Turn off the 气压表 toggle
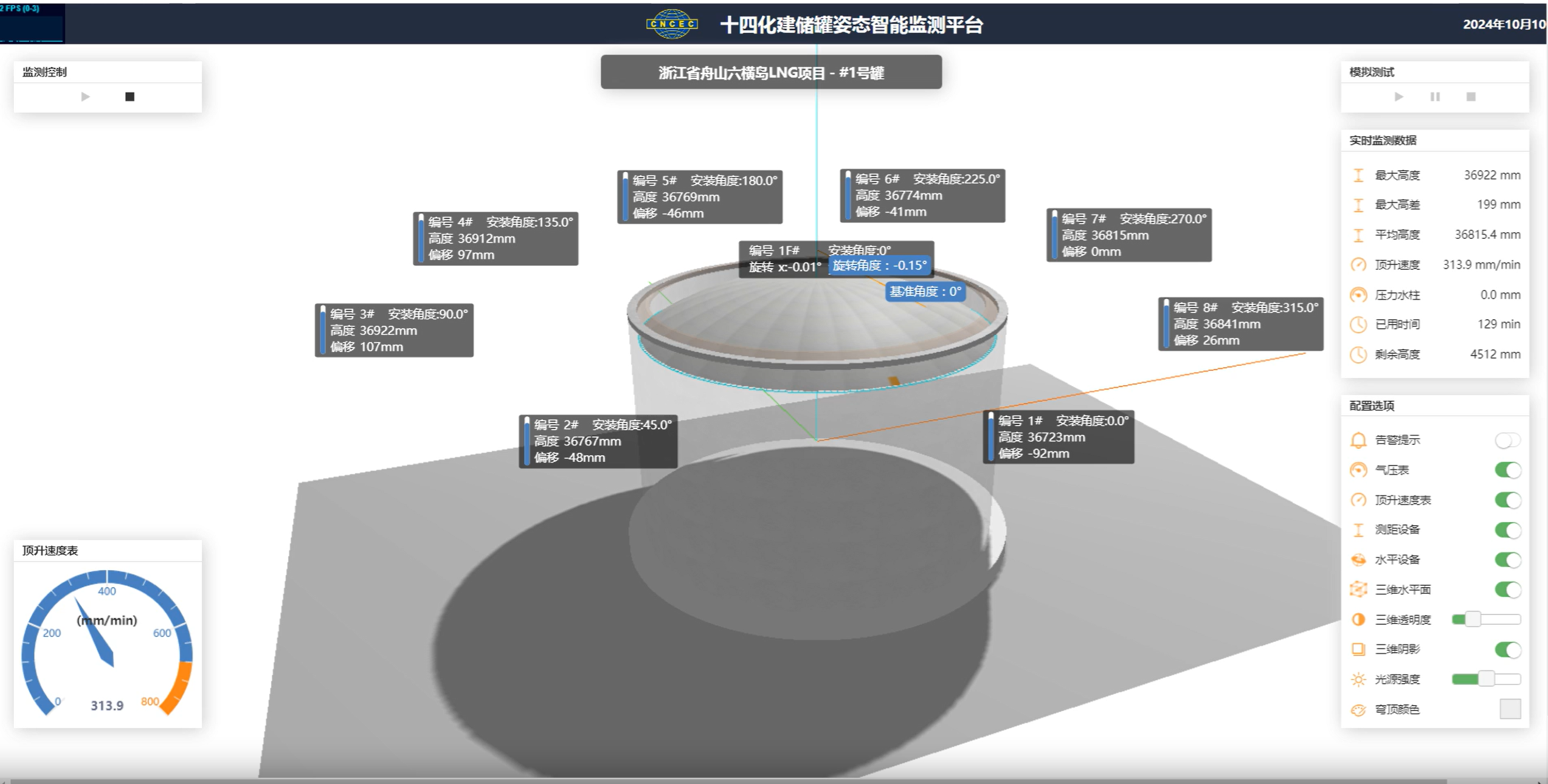 tap(1507, 470)
